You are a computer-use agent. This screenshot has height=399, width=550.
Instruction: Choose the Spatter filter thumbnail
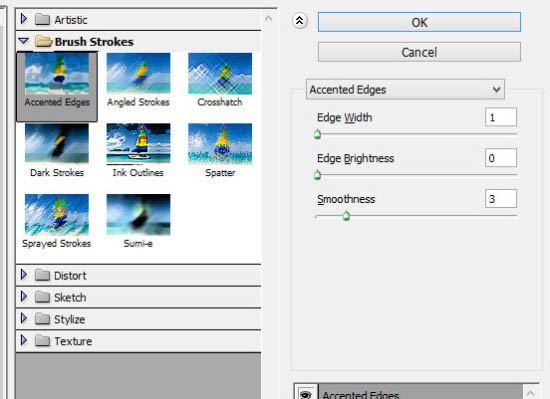pos(220,144)
